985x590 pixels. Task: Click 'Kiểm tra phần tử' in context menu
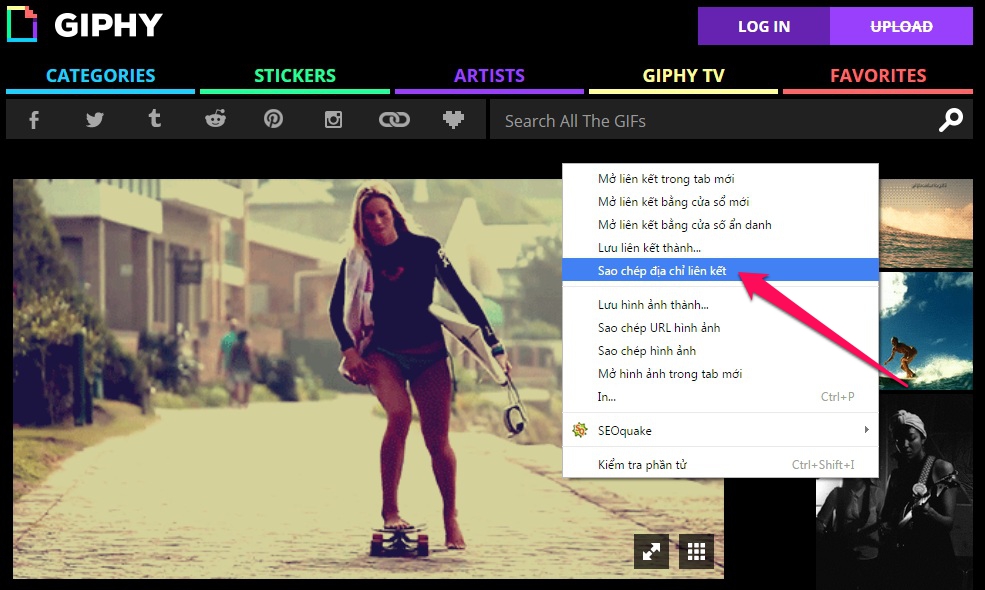[x=642, y=464]
